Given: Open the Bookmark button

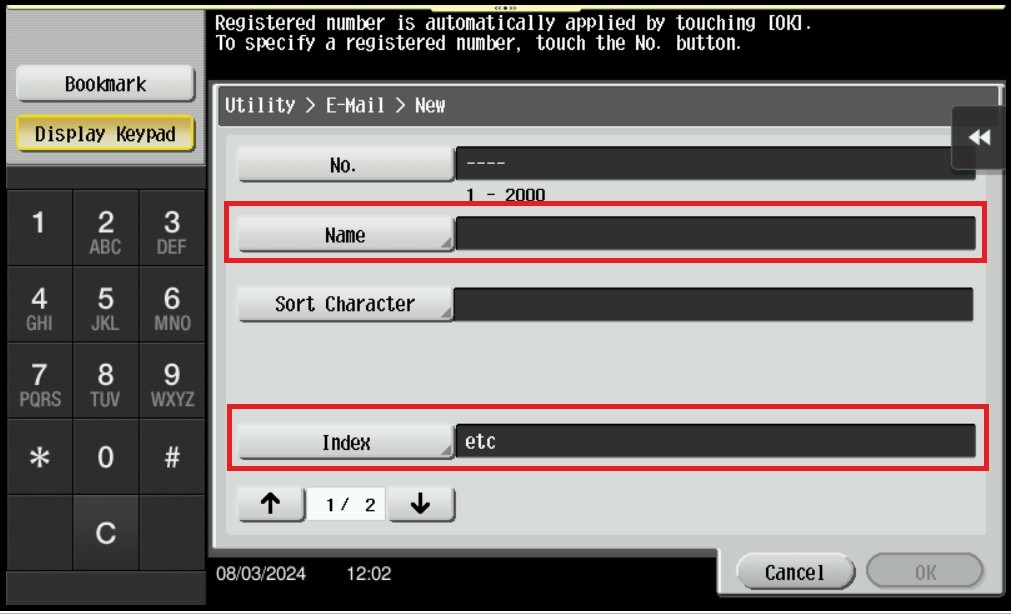Looking at the screenshot, I should click(x=105, y=85).
